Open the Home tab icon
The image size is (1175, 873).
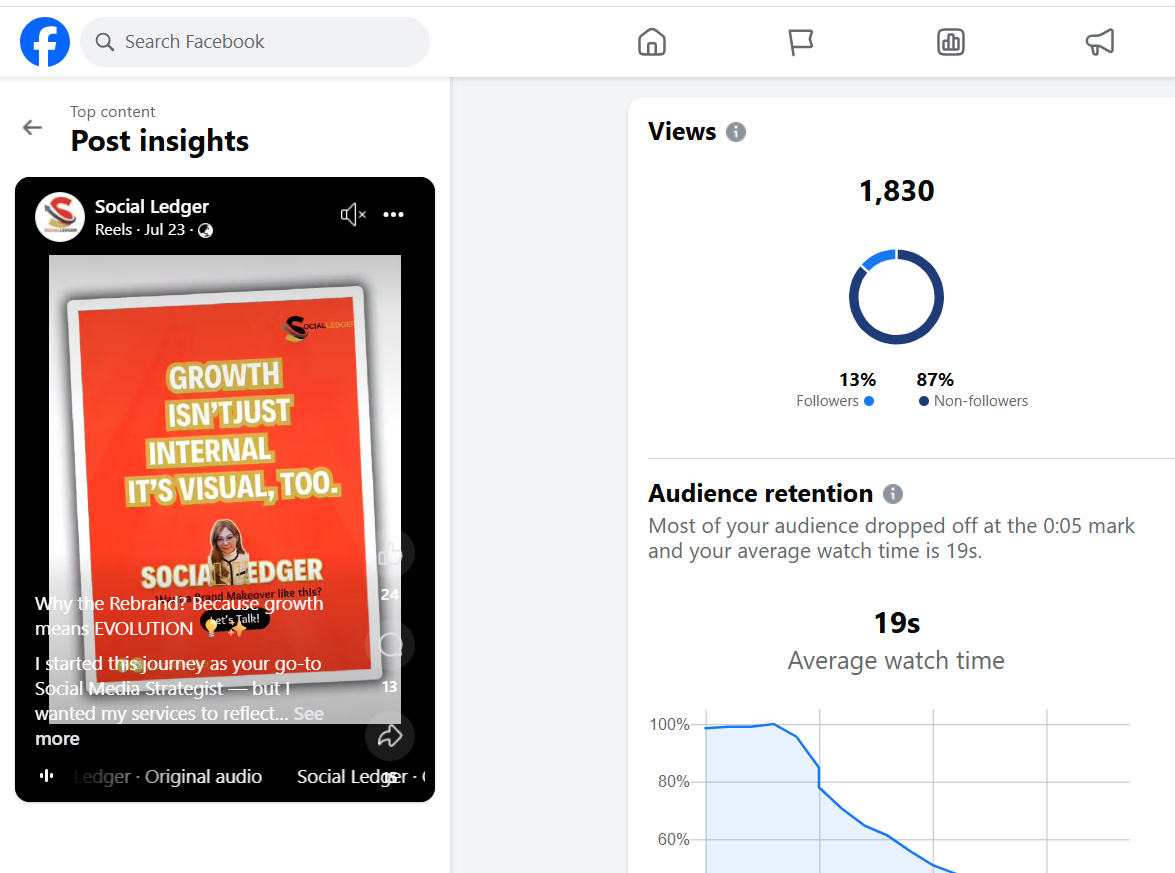[652, 42]
